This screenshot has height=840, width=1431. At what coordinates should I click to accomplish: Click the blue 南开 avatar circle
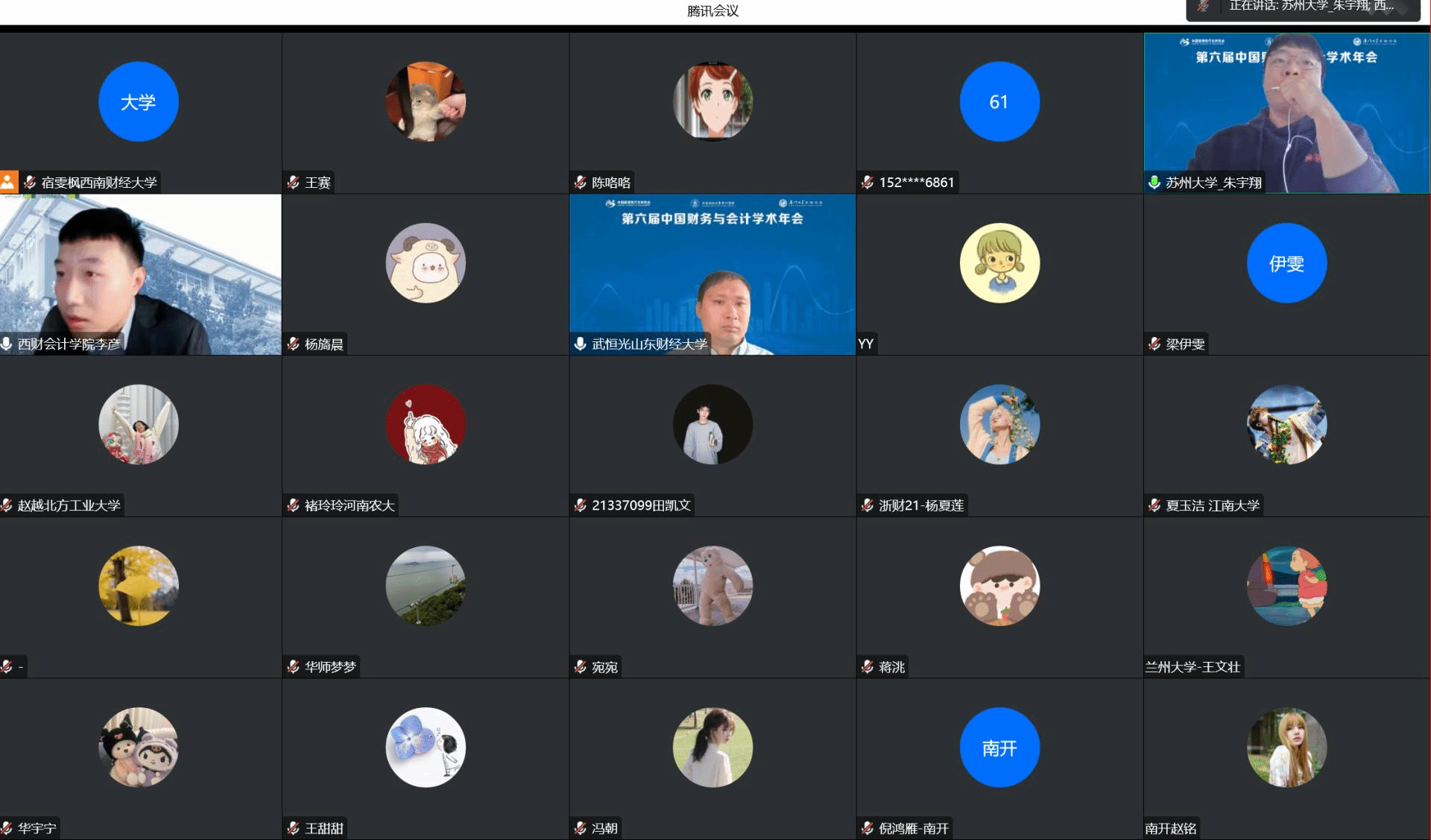[999, 747]
